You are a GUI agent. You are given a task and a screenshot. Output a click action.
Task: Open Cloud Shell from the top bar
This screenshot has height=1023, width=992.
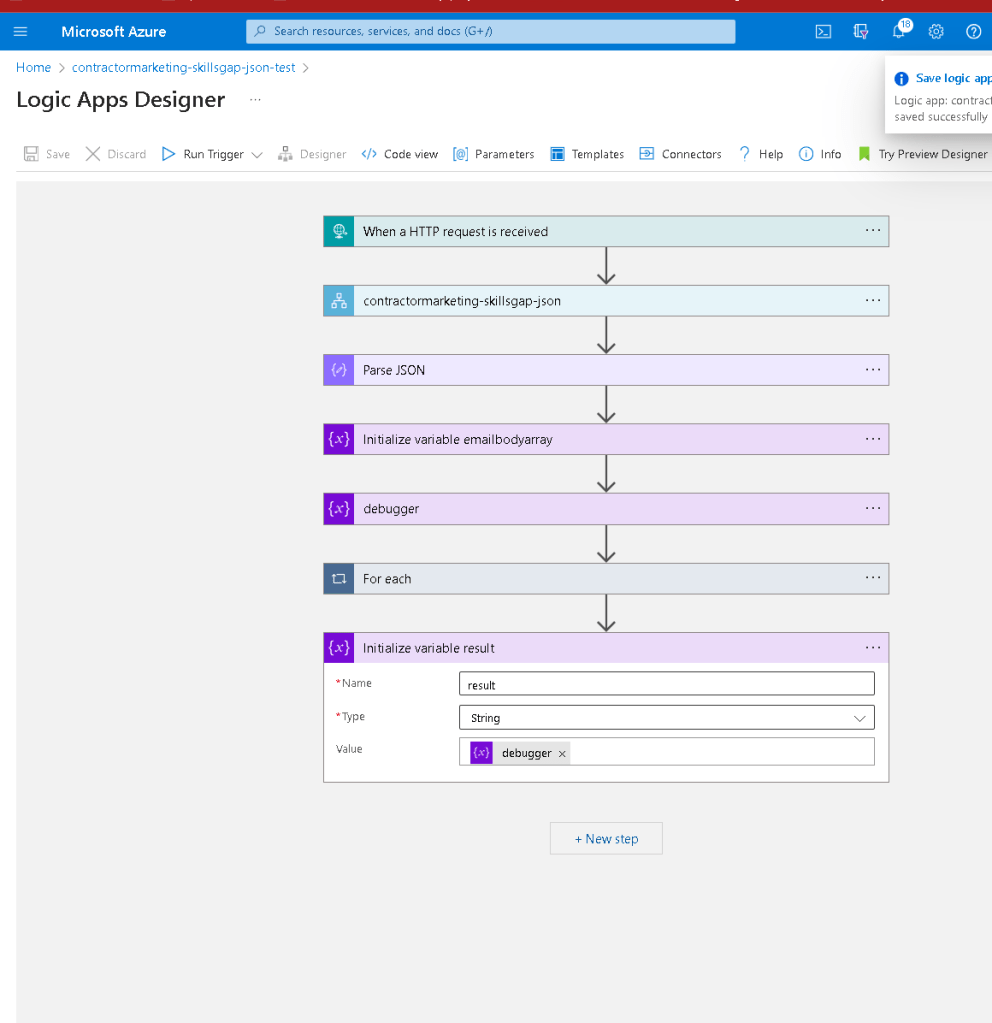tap(823, 31)
